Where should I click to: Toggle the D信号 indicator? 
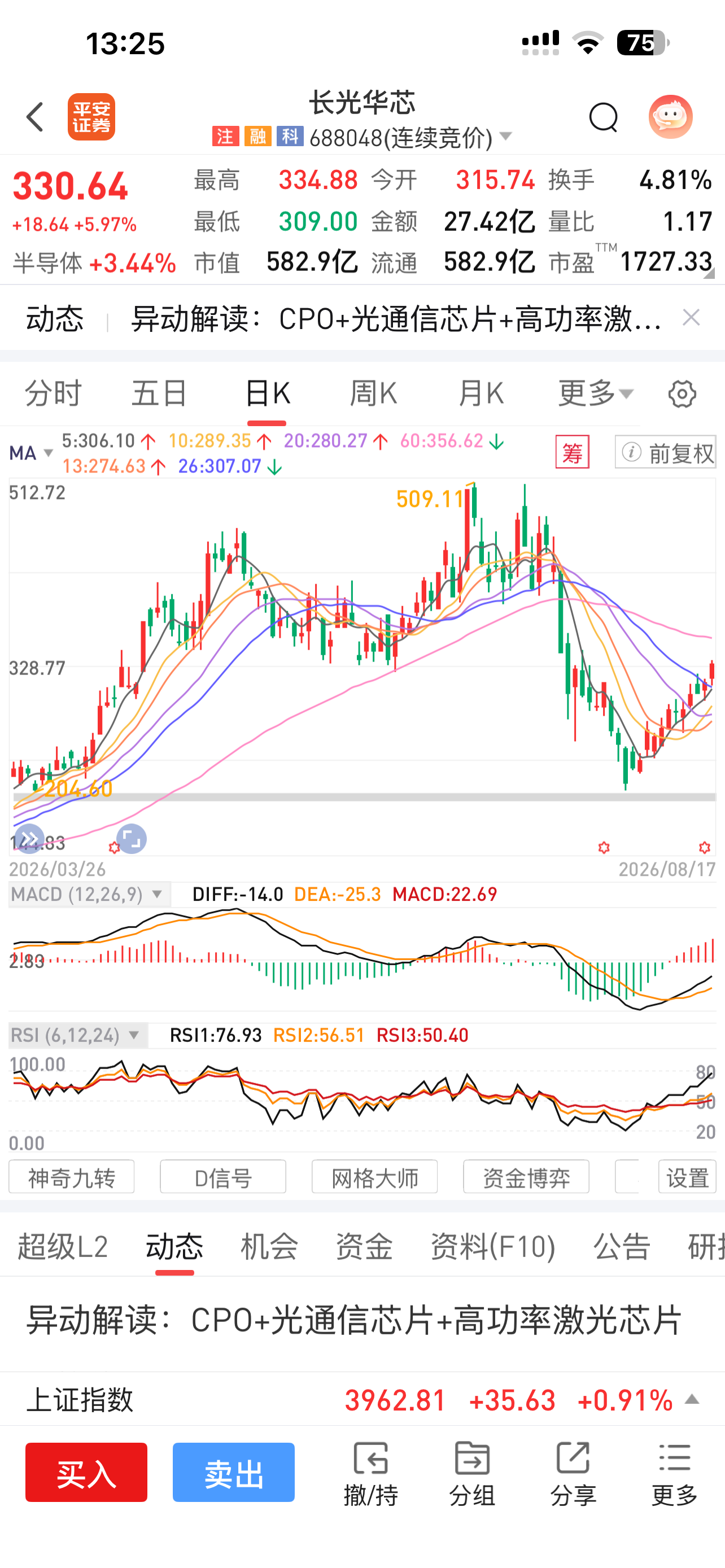tap(223, 1177)
